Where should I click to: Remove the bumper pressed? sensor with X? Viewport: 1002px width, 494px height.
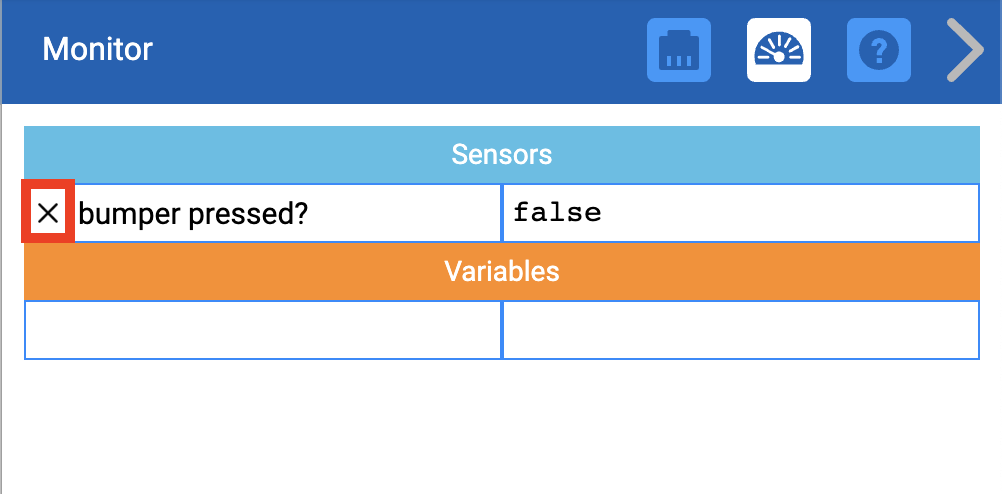[x=48, y=212]
